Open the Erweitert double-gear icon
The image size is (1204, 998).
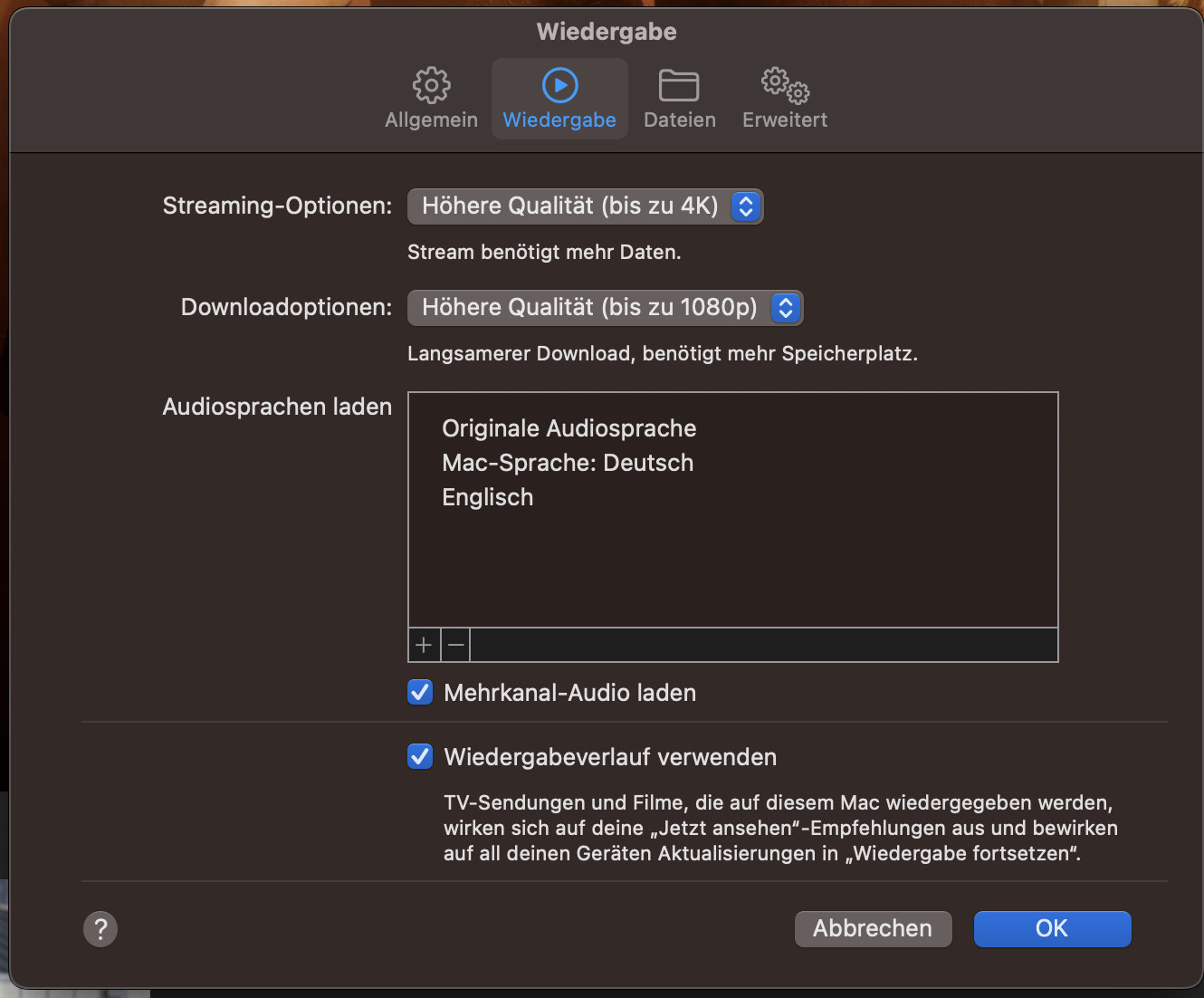coord(785,85)
